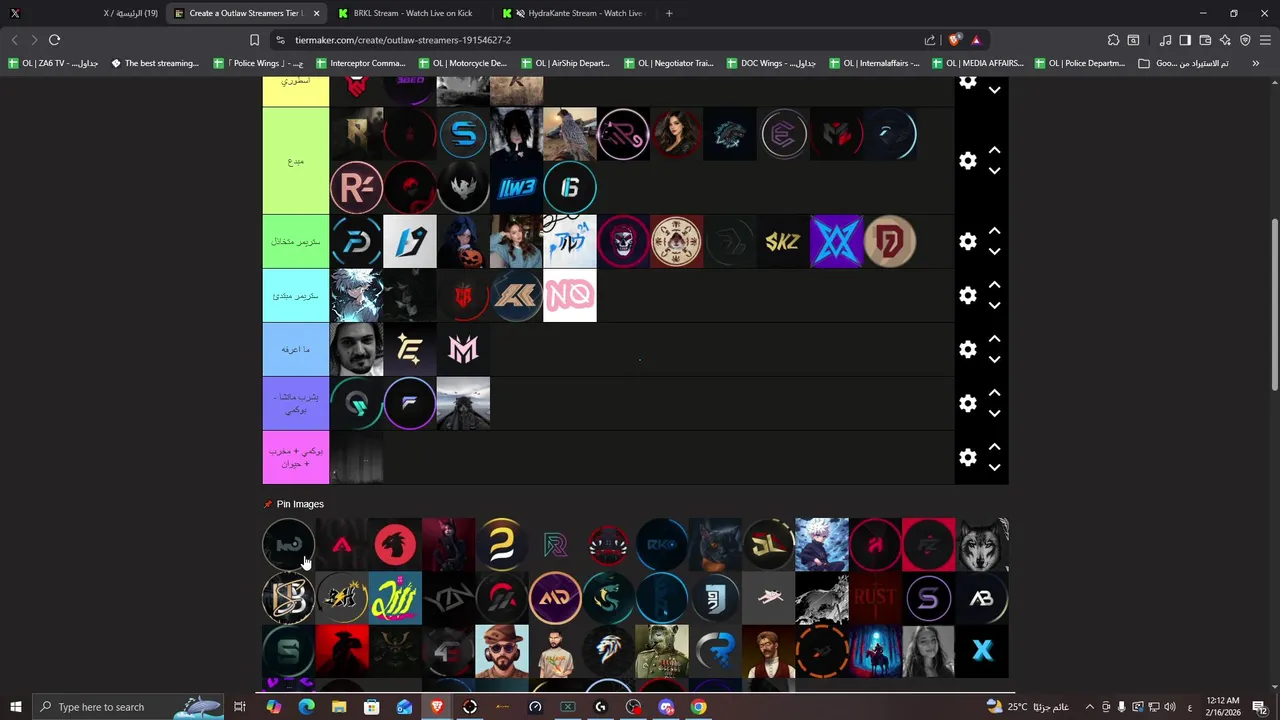Open settings gear for the green tier row
The width and height of the screenshot is (1280, 720).
(x=967, y=241)
